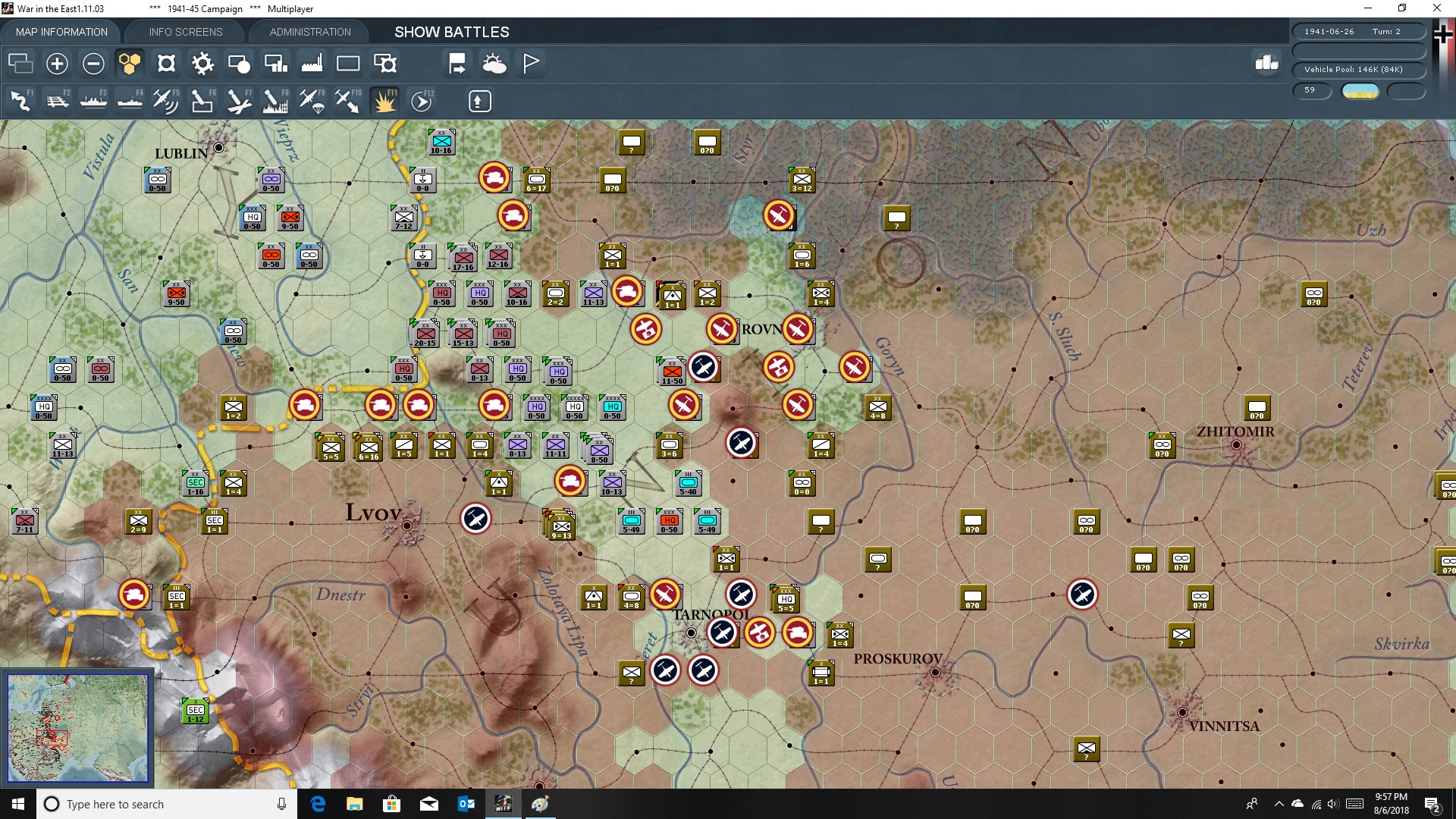Select the F3 naval transport mode

(93, 101)
